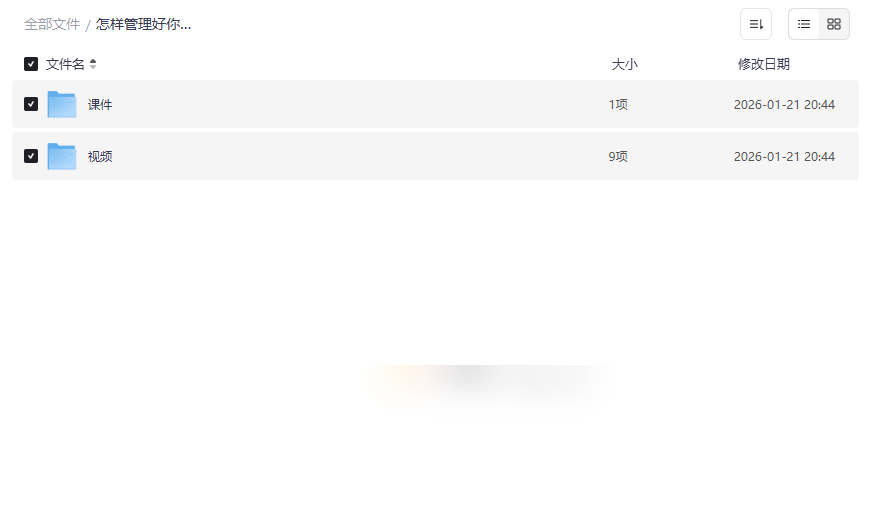The height and width of the screenshot is (514, 874).
Task: Click the current folder breadcrumb 怎样管理好你...
Action: pos(143,24)
